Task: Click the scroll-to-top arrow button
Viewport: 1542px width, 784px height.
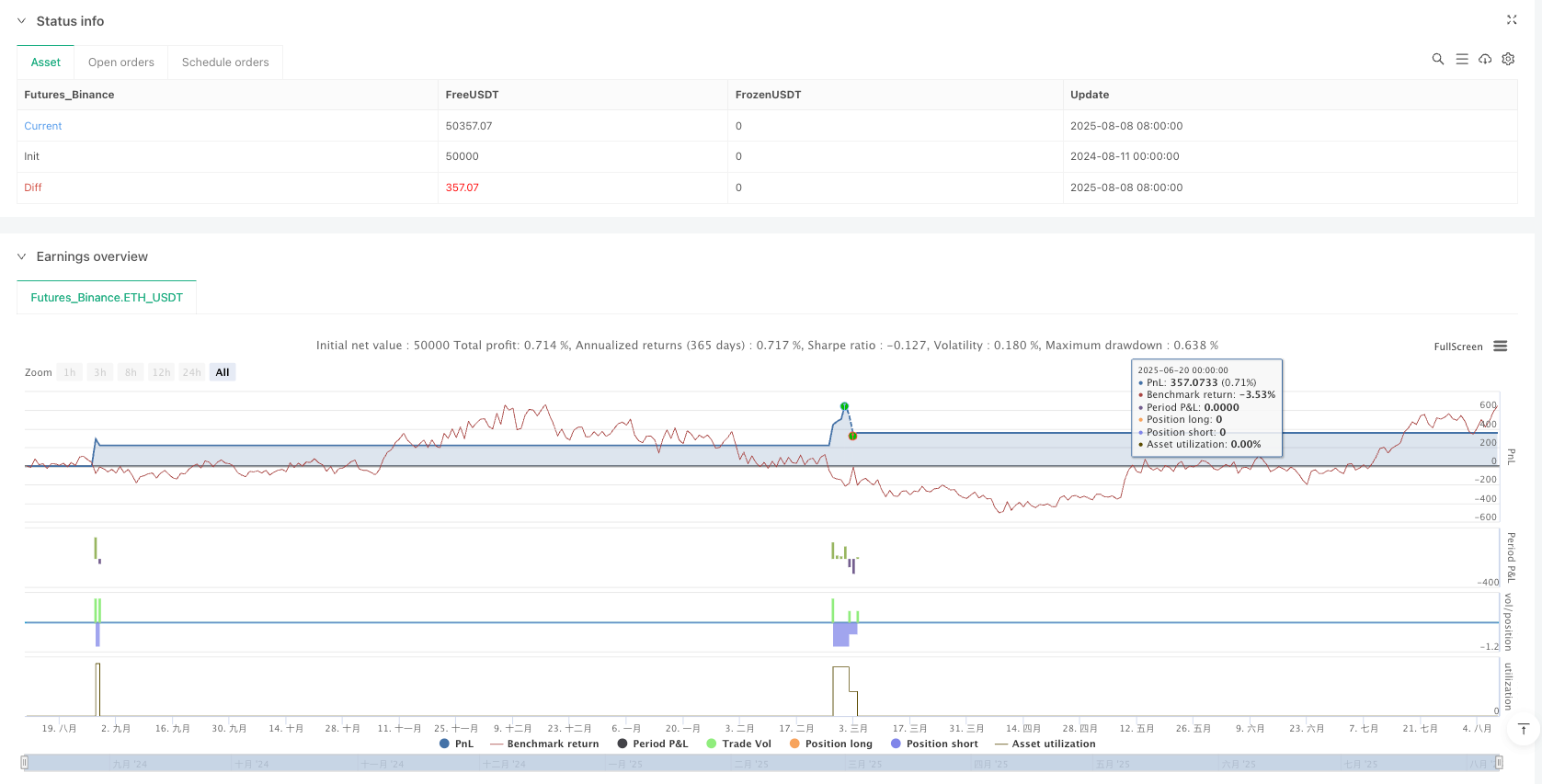Action: [1523, 730]
